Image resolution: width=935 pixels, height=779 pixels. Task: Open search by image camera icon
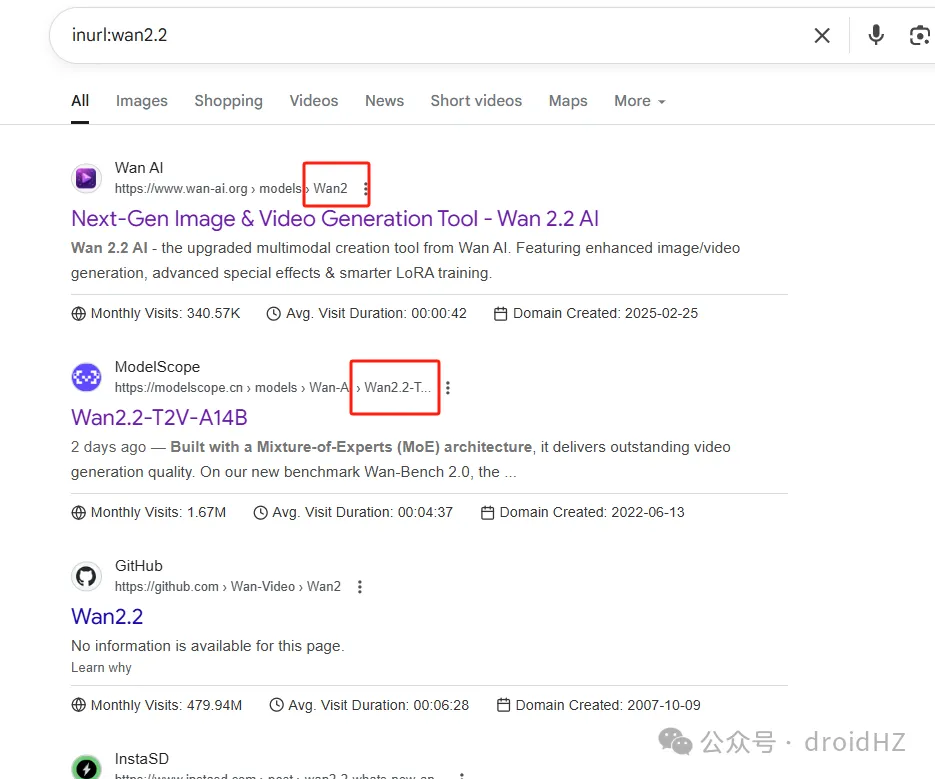click(x=919, y=36)
